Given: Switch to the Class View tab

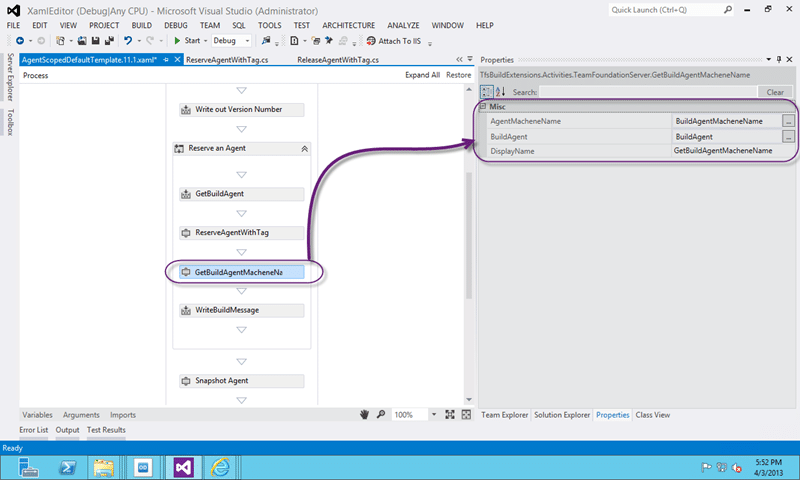Looking at the screenshot, I should tap(653, 415).
